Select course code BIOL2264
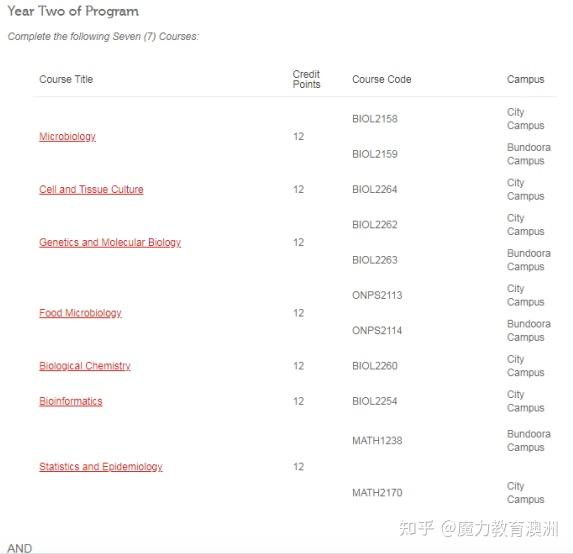573x554 pixels. point(375,189)
